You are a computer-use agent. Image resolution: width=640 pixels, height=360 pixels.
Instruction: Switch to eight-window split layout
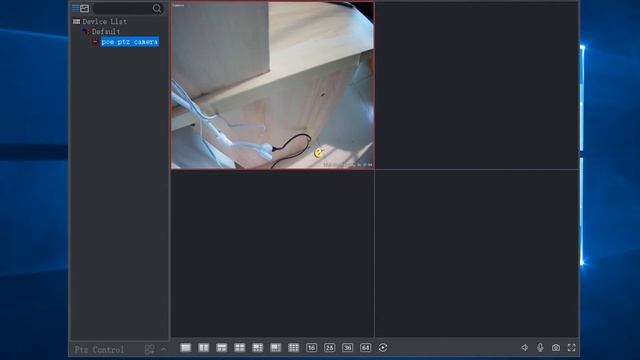276,348
